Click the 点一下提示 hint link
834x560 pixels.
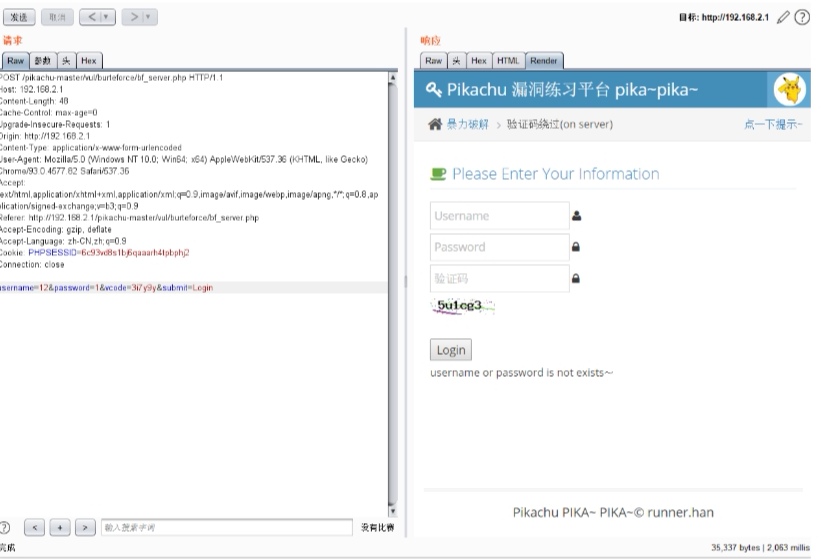773,124
